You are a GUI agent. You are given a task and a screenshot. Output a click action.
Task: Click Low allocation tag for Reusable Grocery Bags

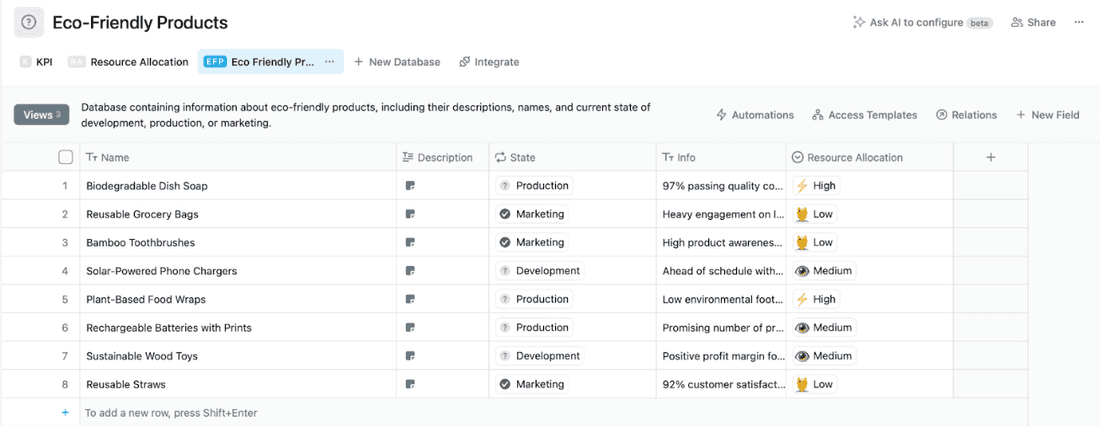[x=814, y=214]
